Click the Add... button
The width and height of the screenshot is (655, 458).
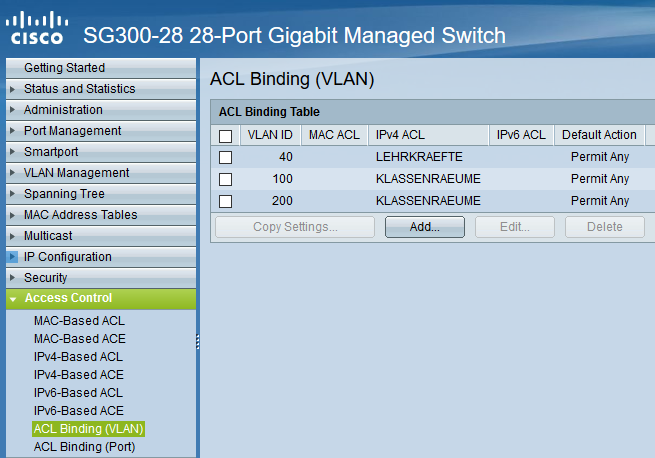tap(425, 227)
